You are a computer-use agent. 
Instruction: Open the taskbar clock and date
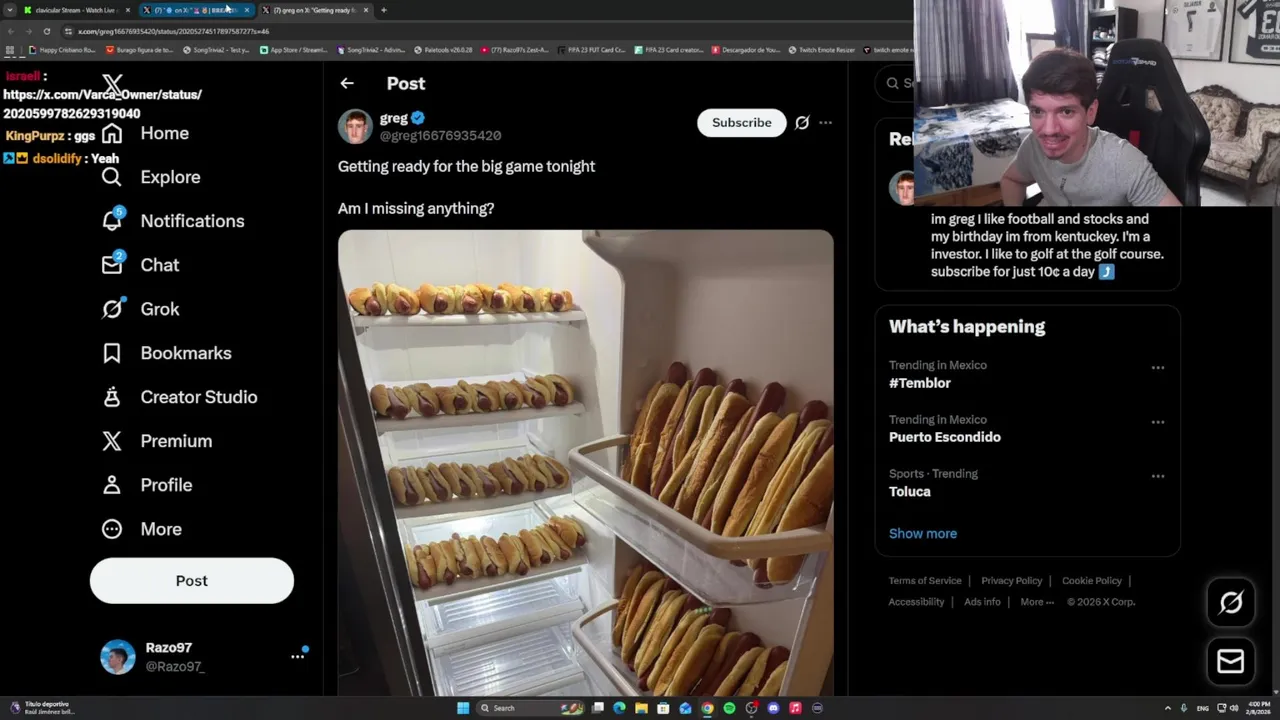pos(1259,708)
